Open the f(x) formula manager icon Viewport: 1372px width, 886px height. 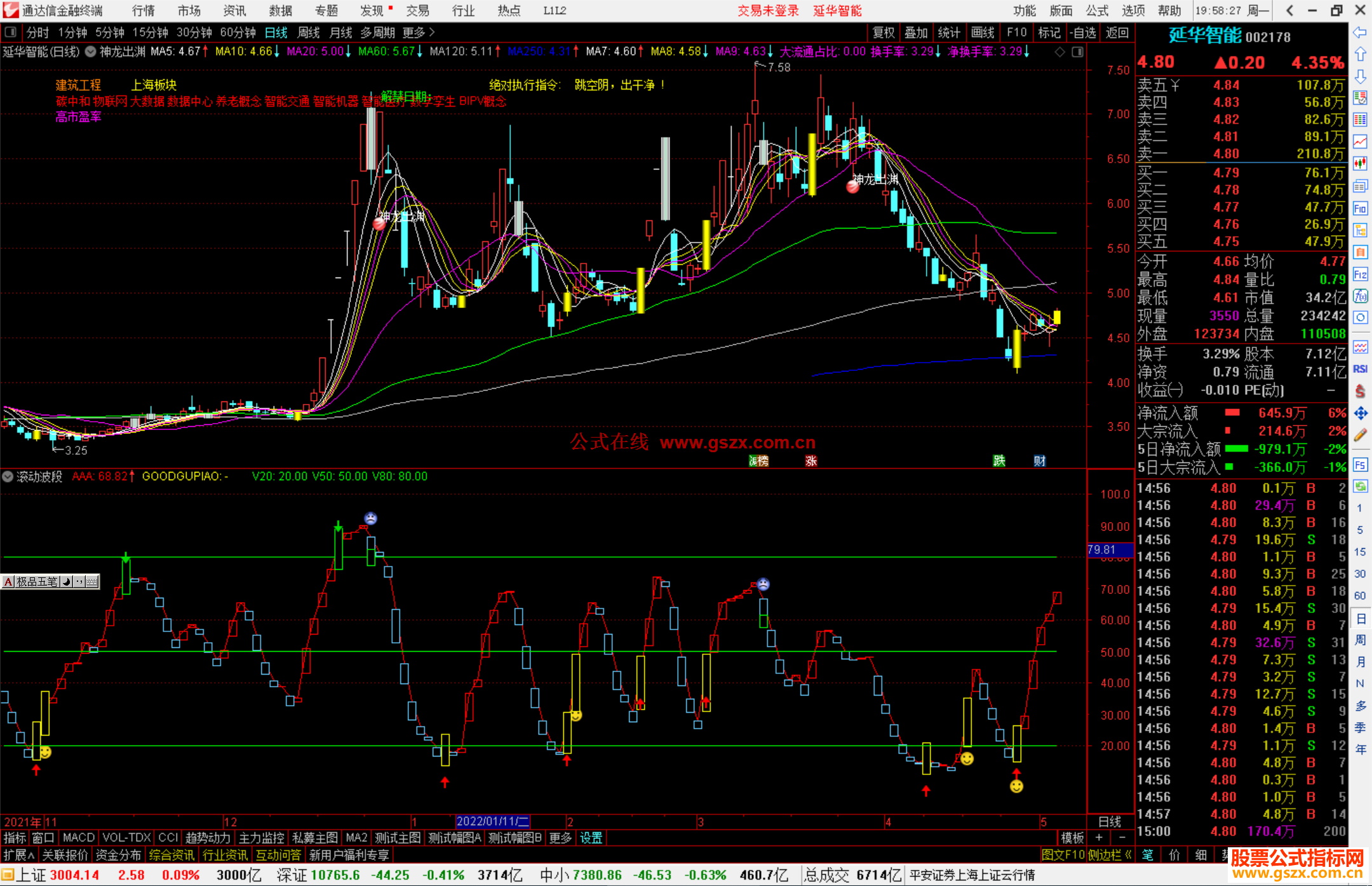click(x=1360, y=296)
